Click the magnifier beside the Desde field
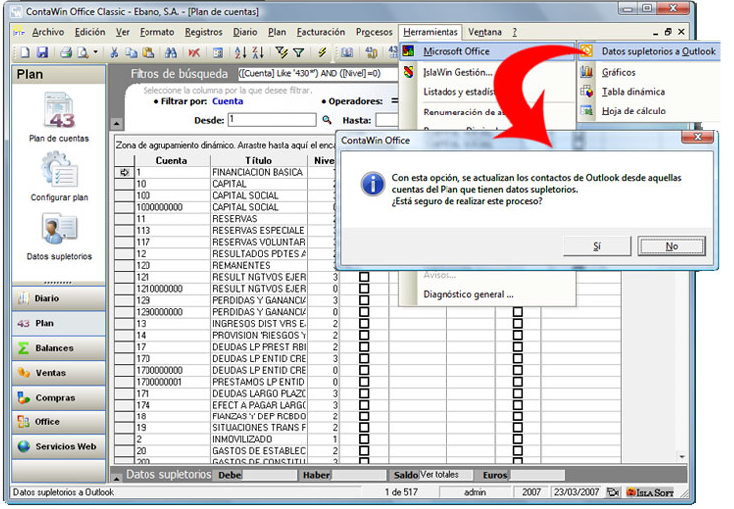 tap(327, 120)
